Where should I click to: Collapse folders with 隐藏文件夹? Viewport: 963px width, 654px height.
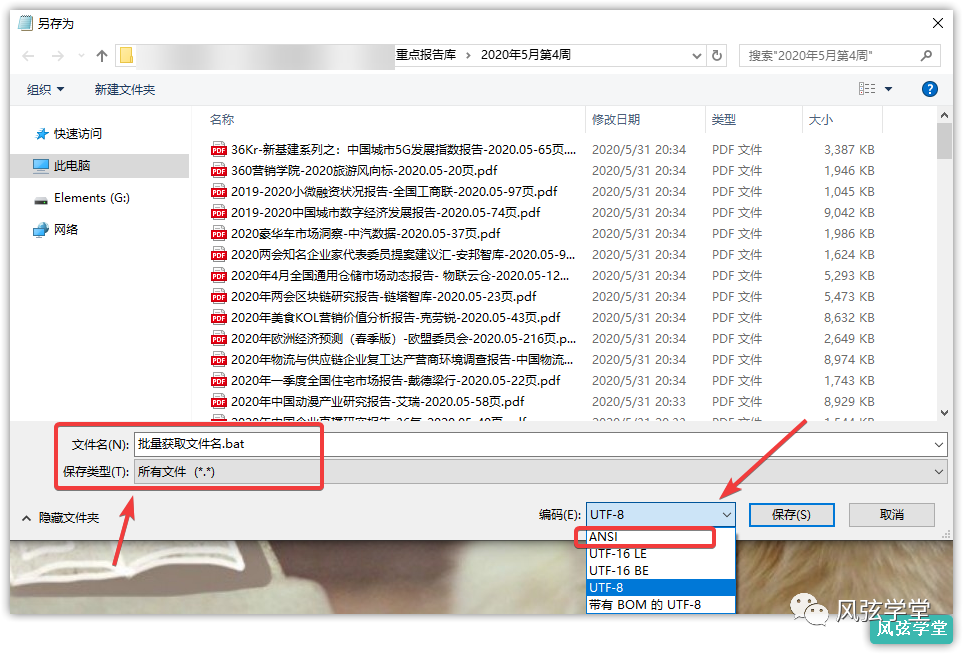click(x=60, y=518)
